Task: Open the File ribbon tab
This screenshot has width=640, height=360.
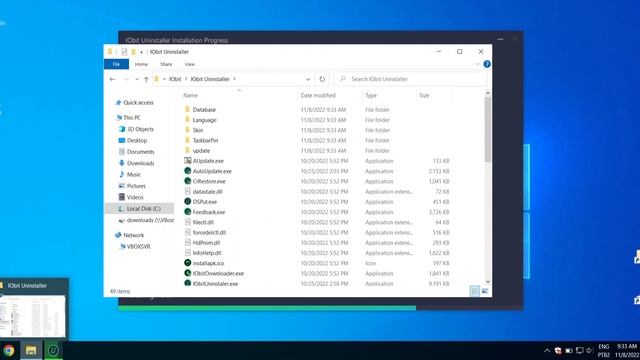Action: pyautogui.click(x=116, y=64)
